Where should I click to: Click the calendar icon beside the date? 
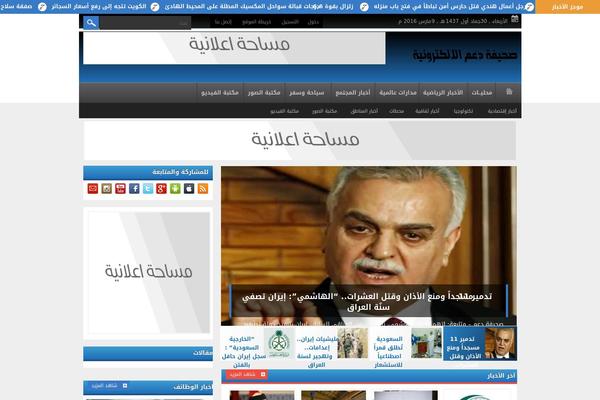pos(515,19)
